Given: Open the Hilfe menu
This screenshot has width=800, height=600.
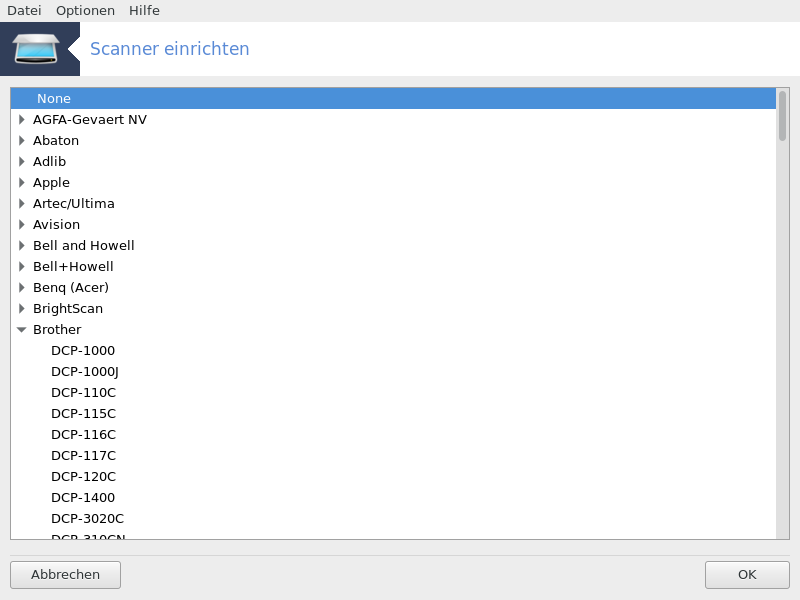Looking at the screenshot, I should (x=144, y=11).
